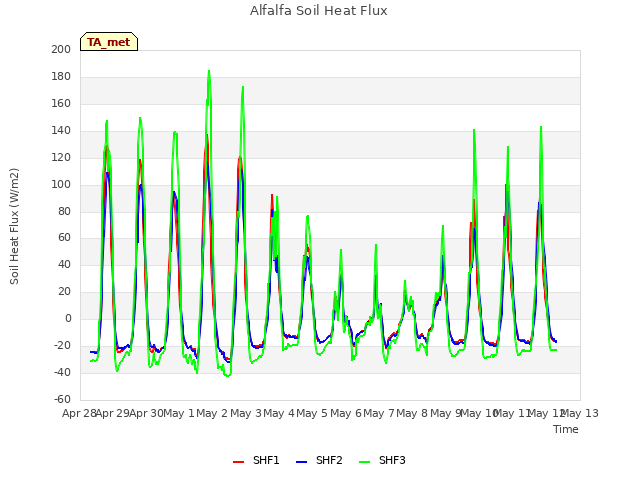This screenshot has height=480, width=640.
Task: Click the May 1 x-axis date label
Action: point(179,413)
